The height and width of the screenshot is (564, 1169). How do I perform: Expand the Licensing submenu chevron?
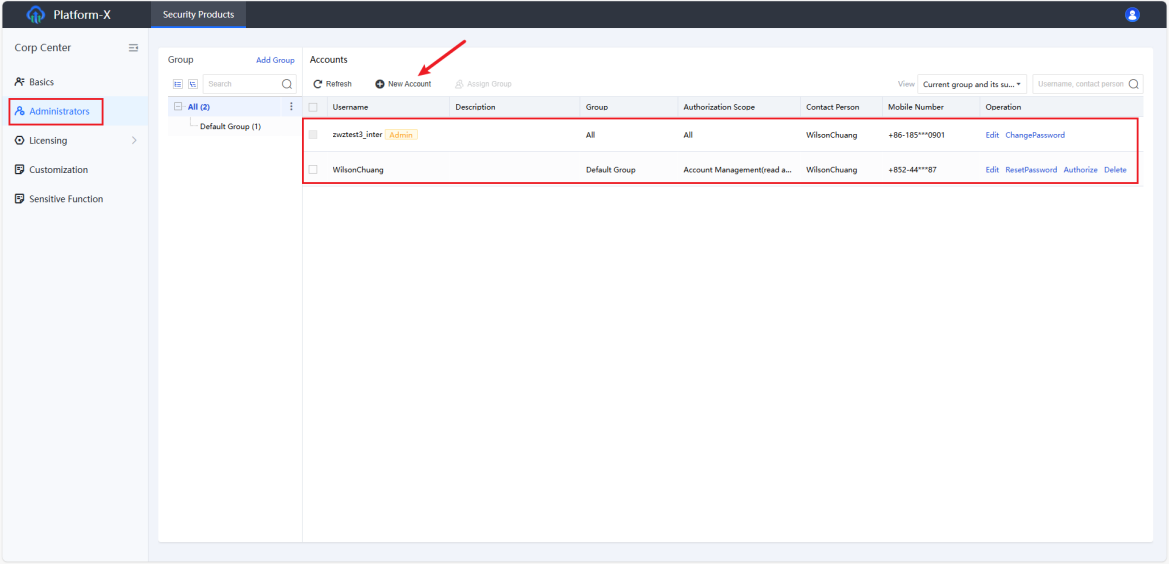click(x=134, y=140)
